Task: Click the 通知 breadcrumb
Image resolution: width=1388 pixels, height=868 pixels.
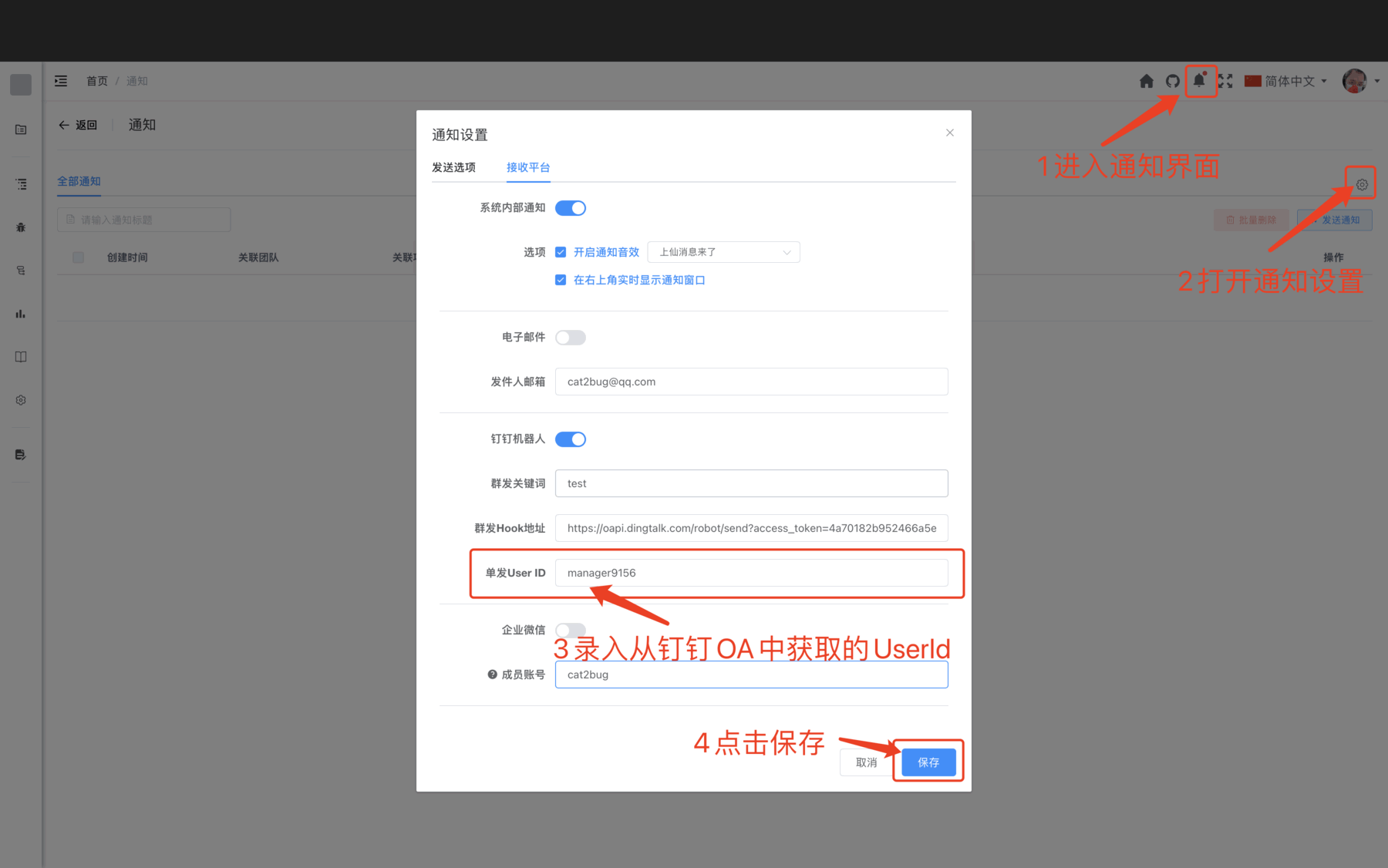Action: 137,81
